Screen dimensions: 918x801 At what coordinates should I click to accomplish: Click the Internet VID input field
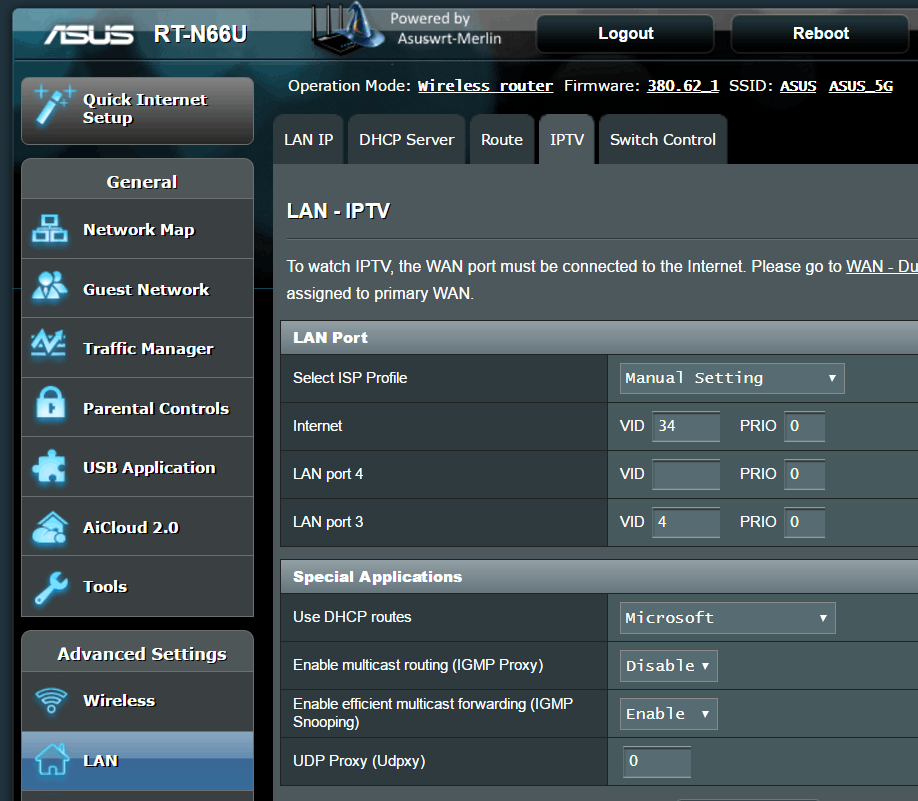[686, 426]
